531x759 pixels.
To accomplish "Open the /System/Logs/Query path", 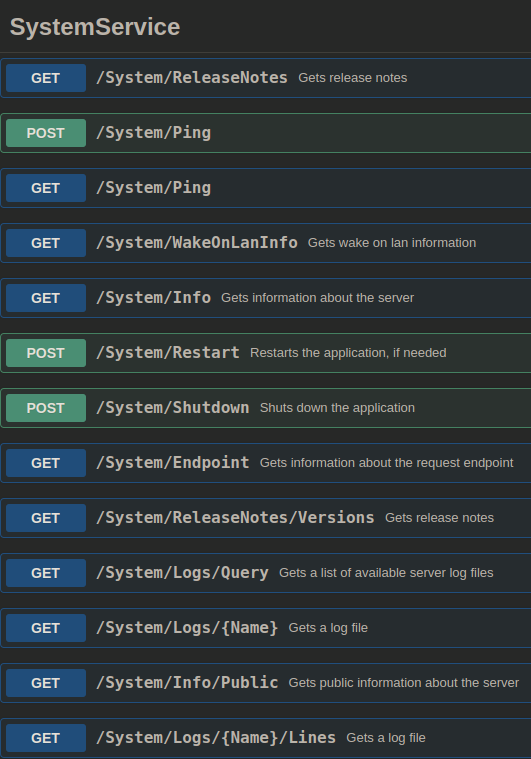I will pyautogui.click(x=182, y=573).
